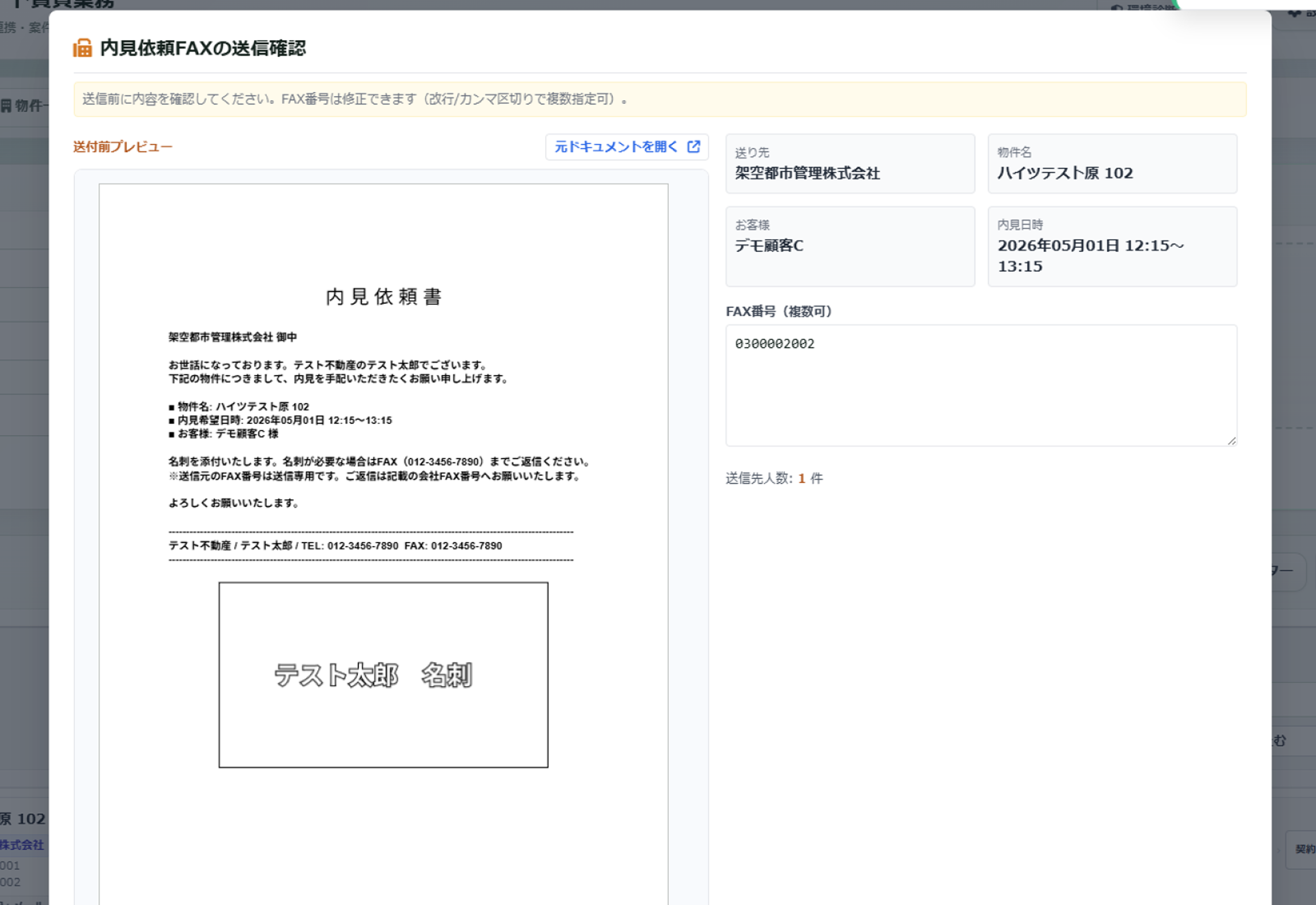This screenshot has height=905, width=1316.
Task: Click the dialog title 内見依頼FAXの送信確認
Action: (x=203, y=48)
